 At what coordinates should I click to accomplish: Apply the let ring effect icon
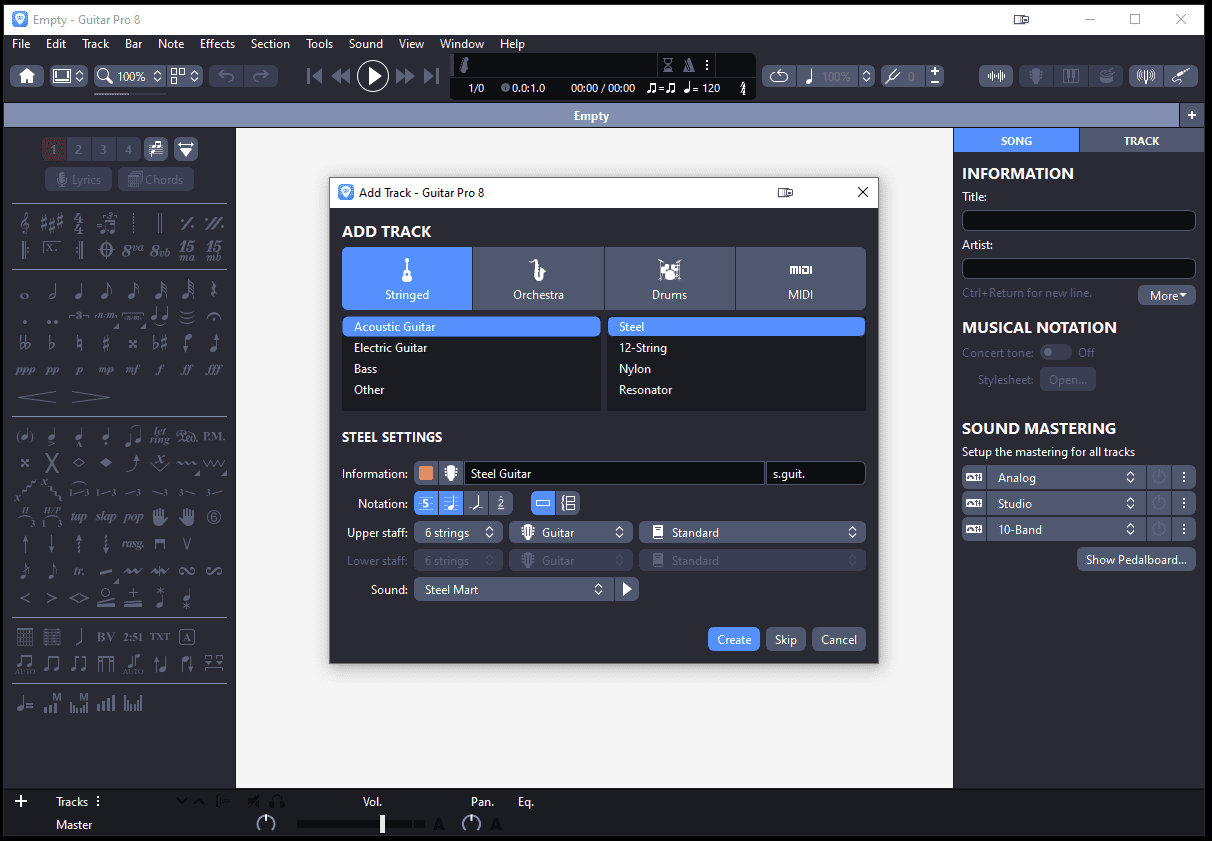(x=160, y=437)
